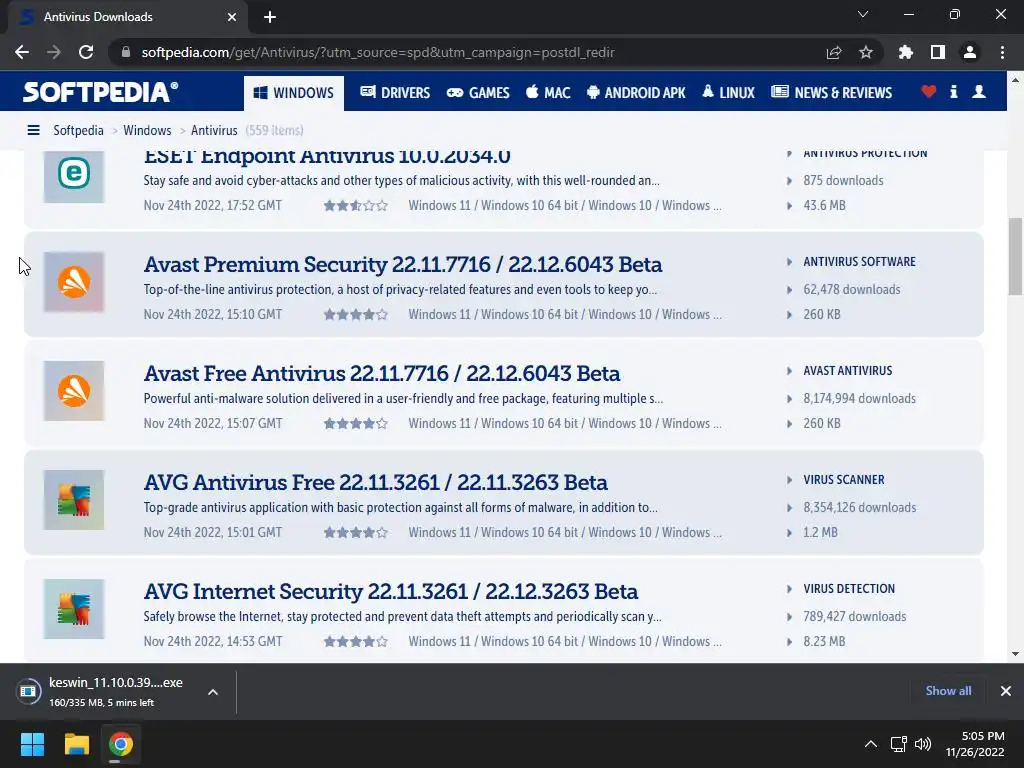Open ESET Endpoint Antivirus title link
The width and height of the screenshot is (1024, 768).
coord(327,157)
